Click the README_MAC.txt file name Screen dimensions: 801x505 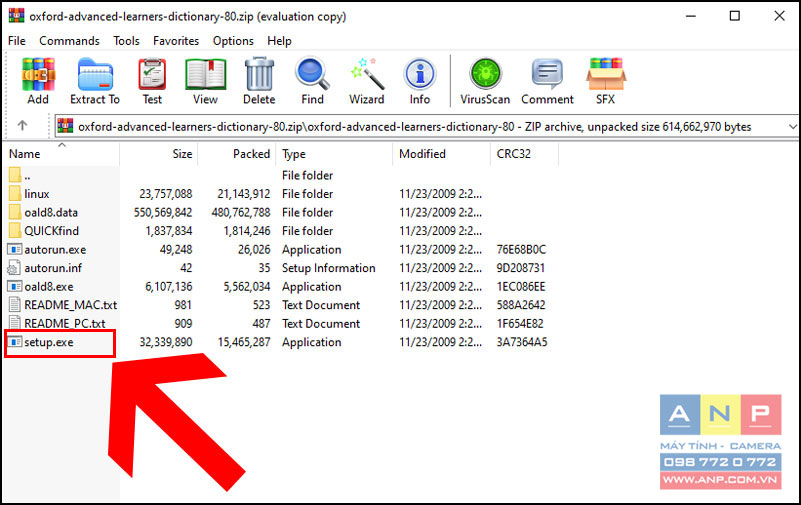click(x=70, y=305)
